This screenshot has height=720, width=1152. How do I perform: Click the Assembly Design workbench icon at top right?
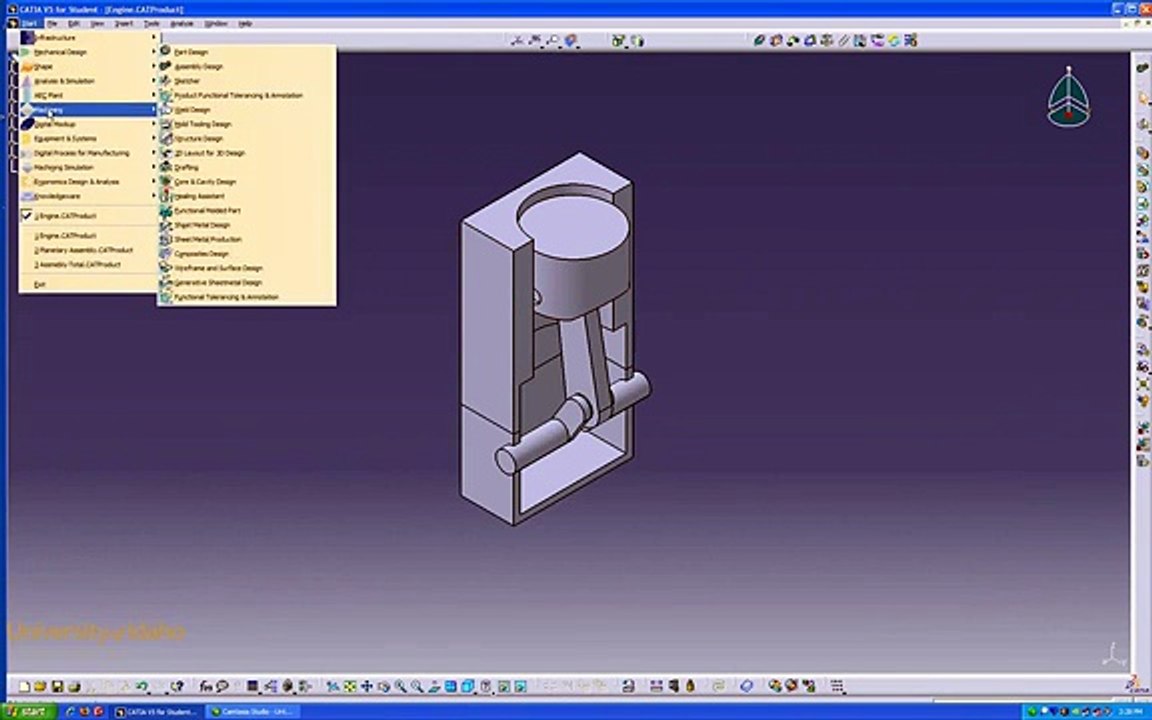click(x=1142, y=68)
